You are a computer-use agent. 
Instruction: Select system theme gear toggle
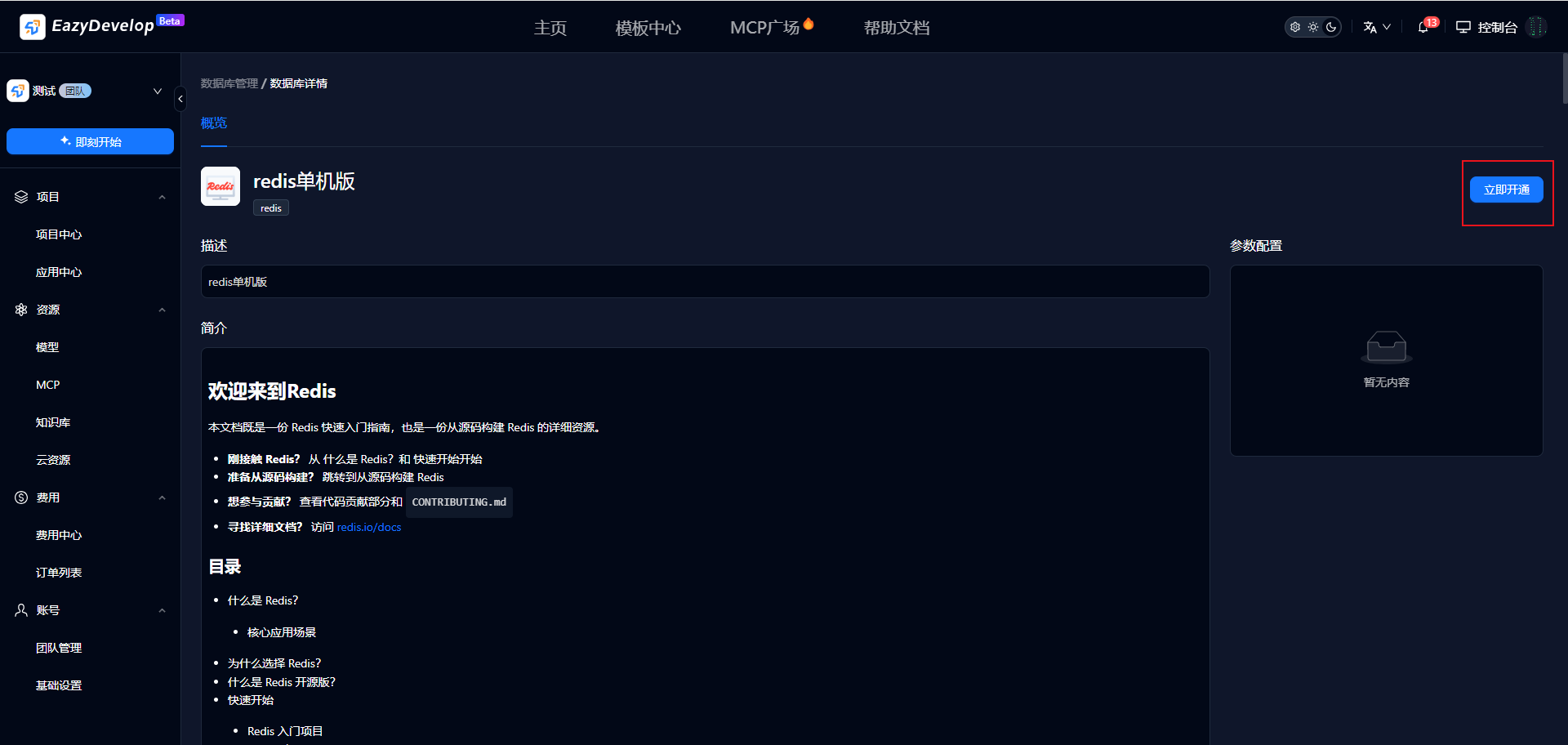[x=1295, y=27]
